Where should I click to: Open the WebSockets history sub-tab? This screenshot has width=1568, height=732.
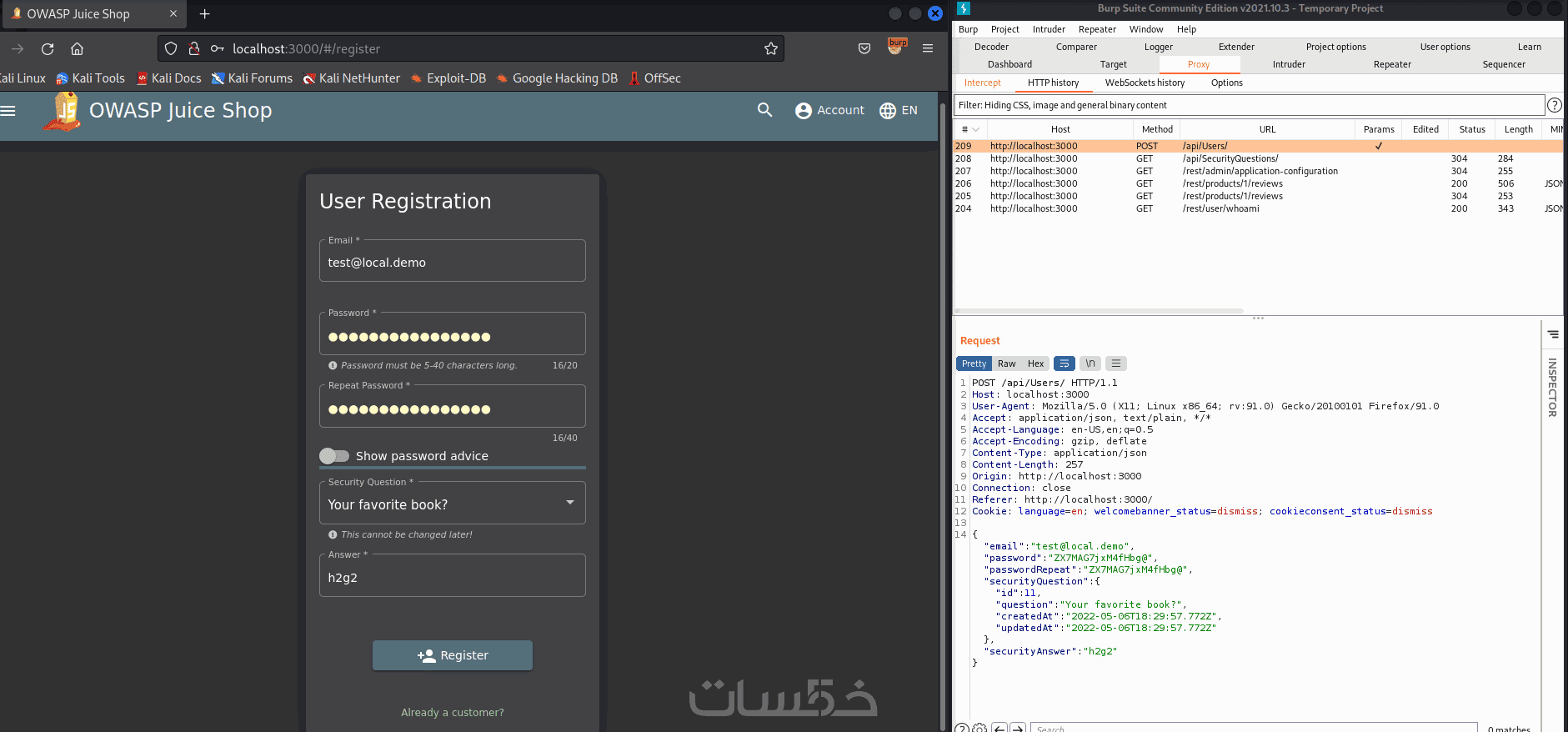click(1145, 83)
